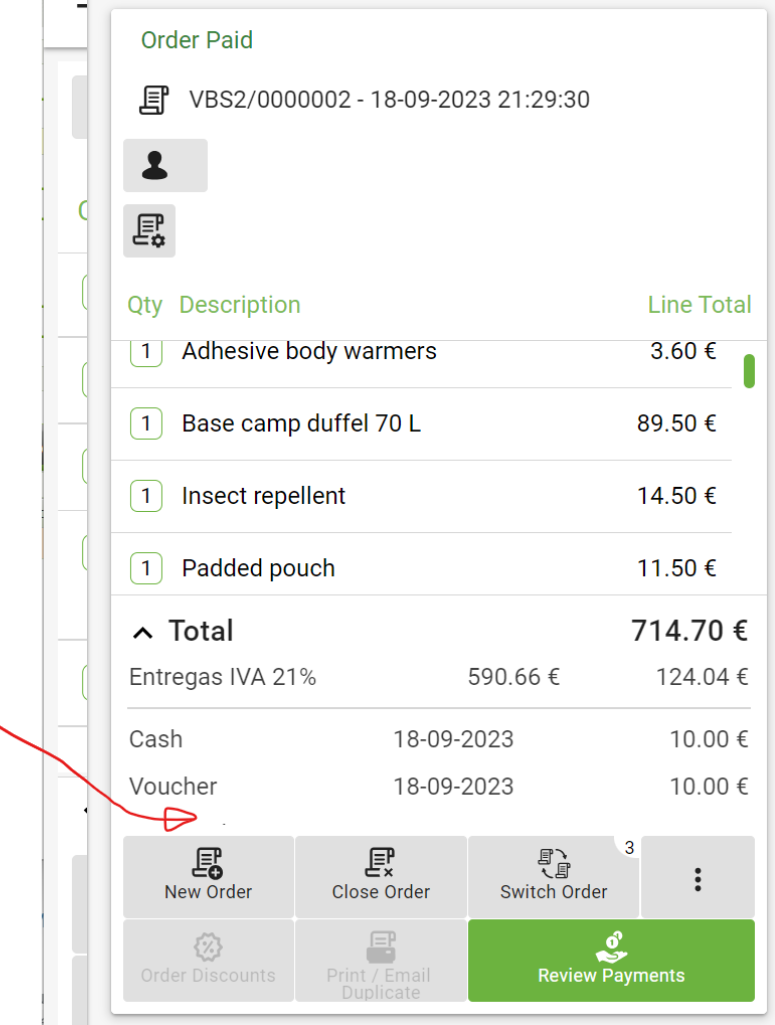Click the receipt icon beside order number

[153, 100]
